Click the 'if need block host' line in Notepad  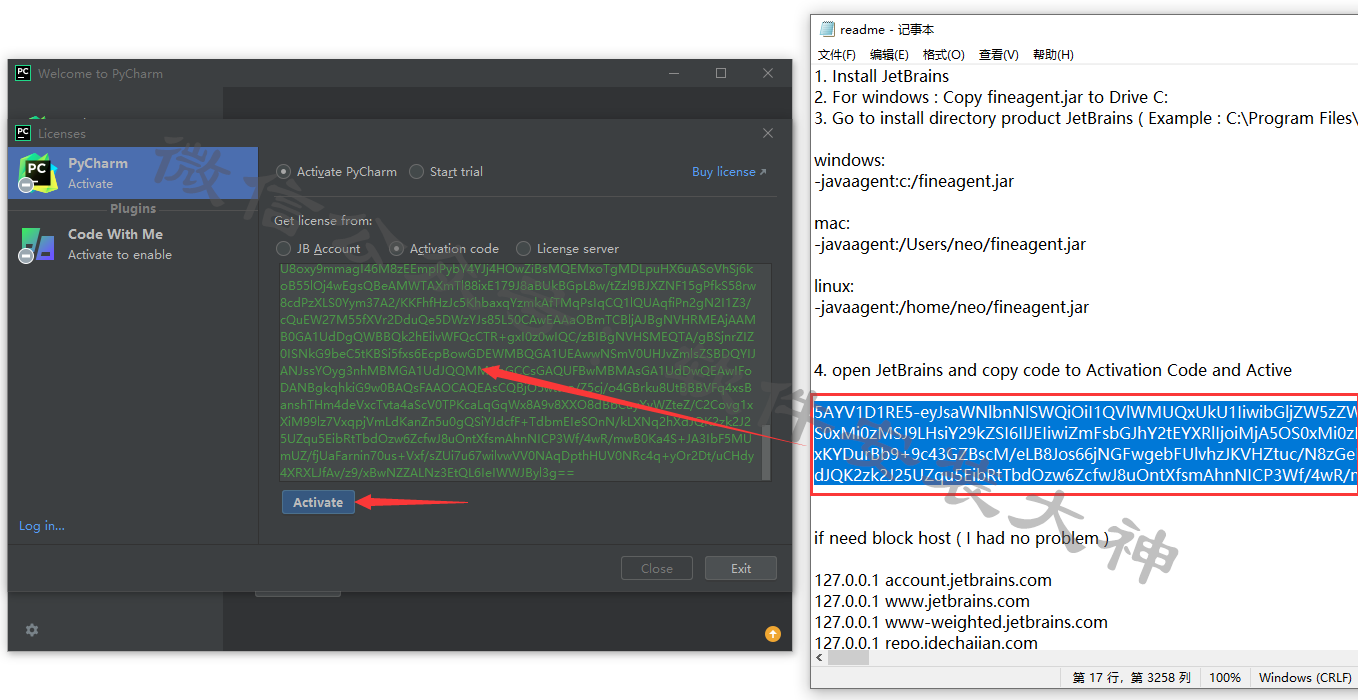click(x=961, y=538)
